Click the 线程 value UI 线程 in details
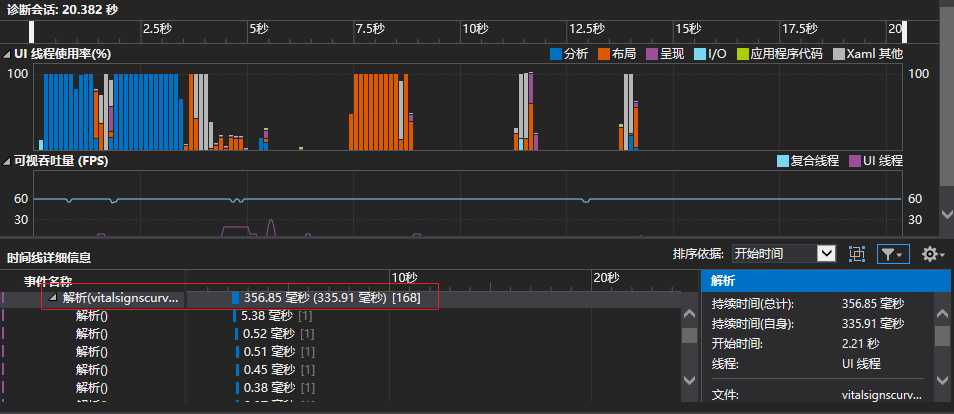The width and height of the screenshot is (954, 414). coord(861,363)
